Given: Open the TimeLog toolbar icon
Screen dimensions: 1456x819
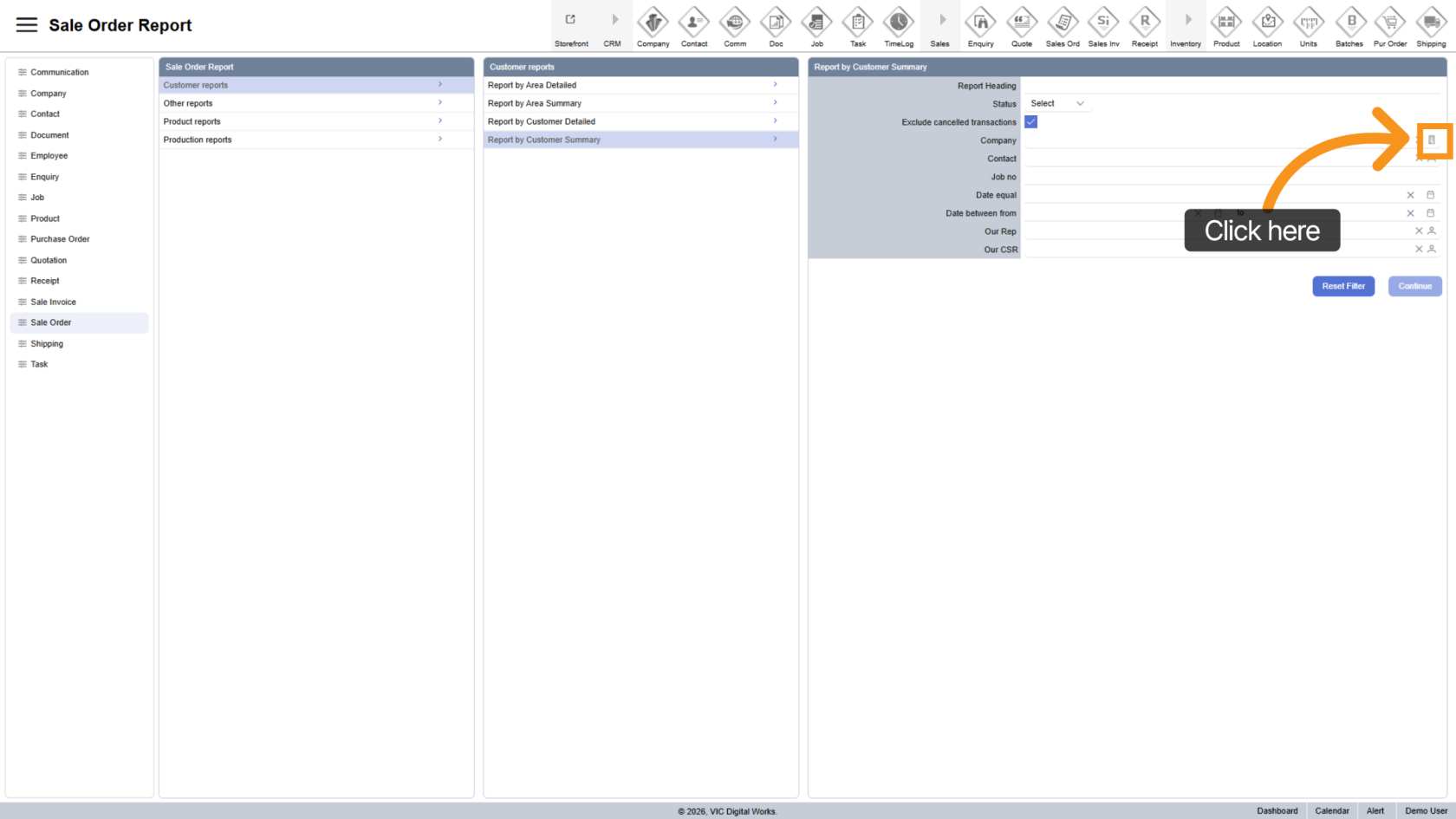Looking at the screenshot, I should [899, 23].
